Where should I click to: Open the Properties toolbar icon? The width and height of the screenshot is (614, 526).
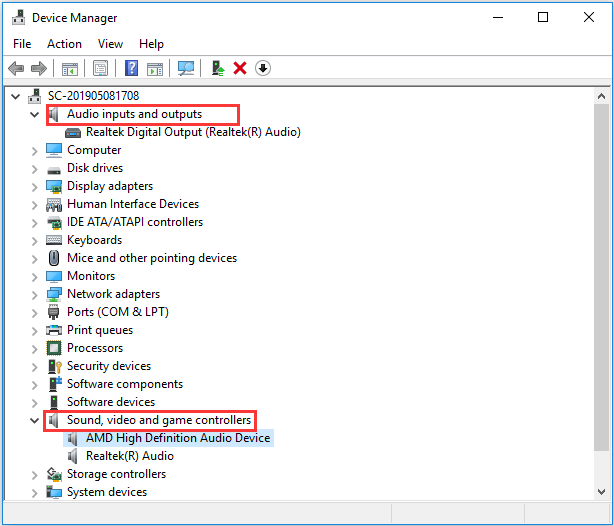pyautogui.click(x=101, y=69)
